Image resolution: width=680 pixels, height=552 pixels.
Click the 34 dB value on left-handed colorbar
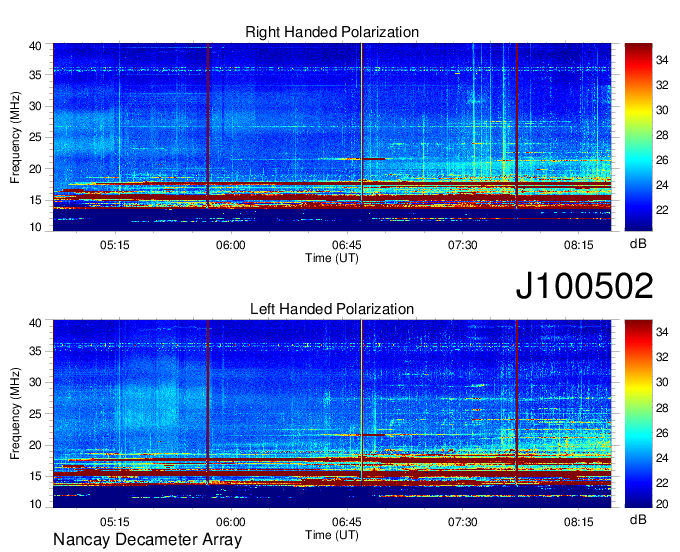point(662,332)
